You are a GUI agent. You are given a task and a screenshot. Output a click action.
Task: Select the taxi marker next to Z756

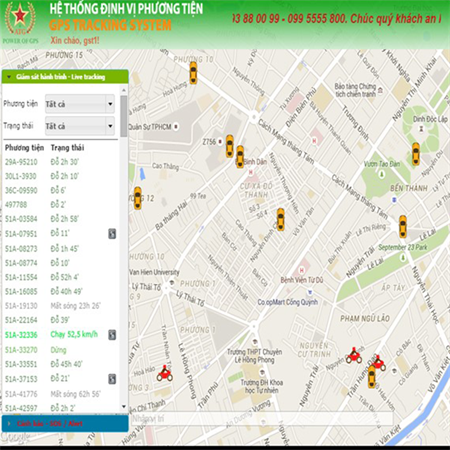(230, 146)
